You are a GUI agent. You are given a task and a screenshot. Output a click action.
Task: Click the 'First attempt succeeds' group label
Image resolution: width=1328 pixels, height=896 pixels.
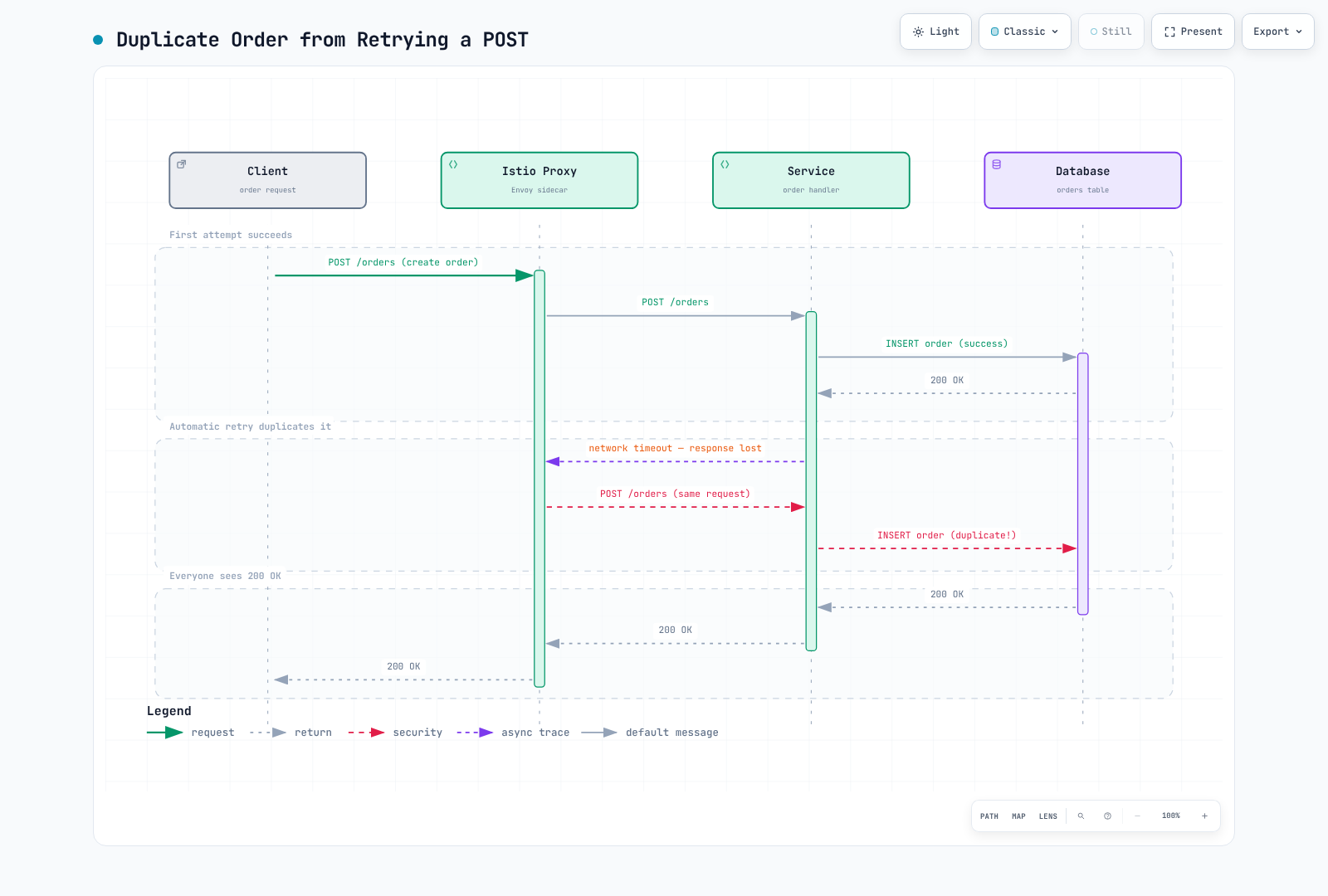point(231,235)
